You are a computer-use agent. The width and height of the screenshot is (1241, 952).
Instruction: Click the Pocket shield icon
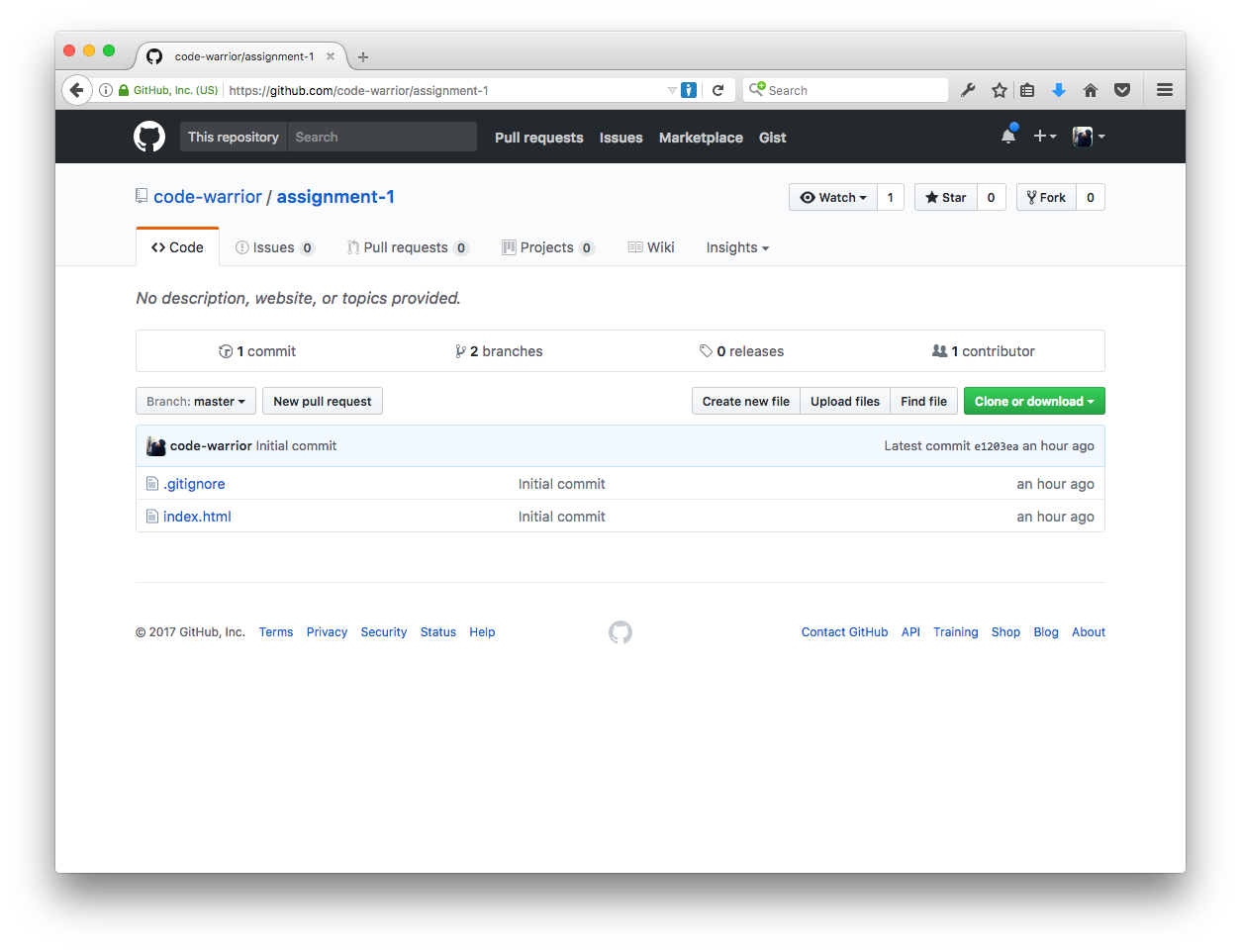coord(1122,90)
